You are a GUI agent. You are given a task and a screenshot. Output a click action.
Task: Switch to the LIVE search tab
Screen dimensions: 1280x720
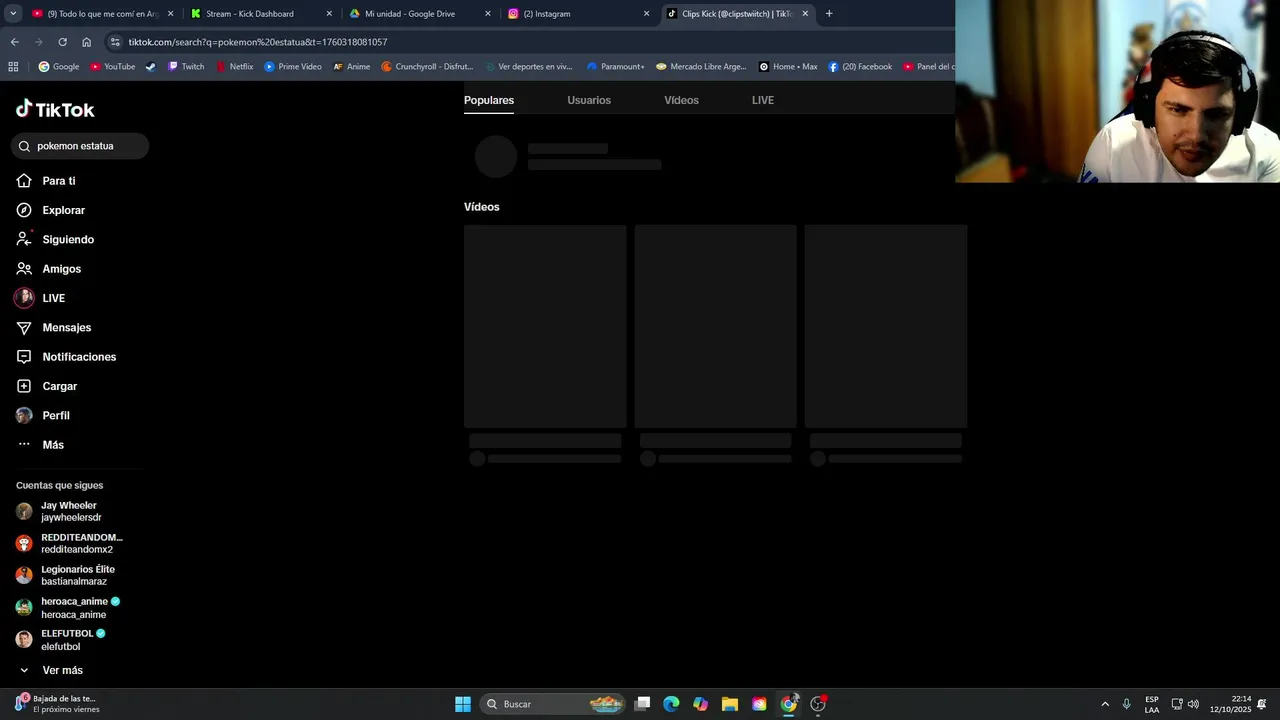tap(763, 100)
